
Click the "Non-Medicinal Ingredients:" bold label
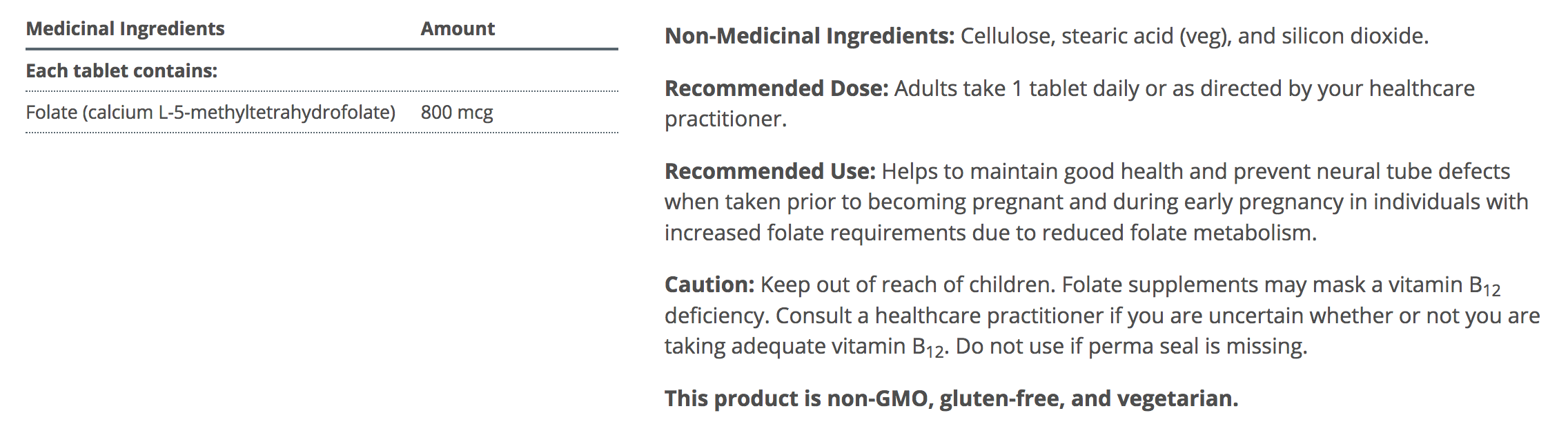pyautogui.click(x=809, y=36)
